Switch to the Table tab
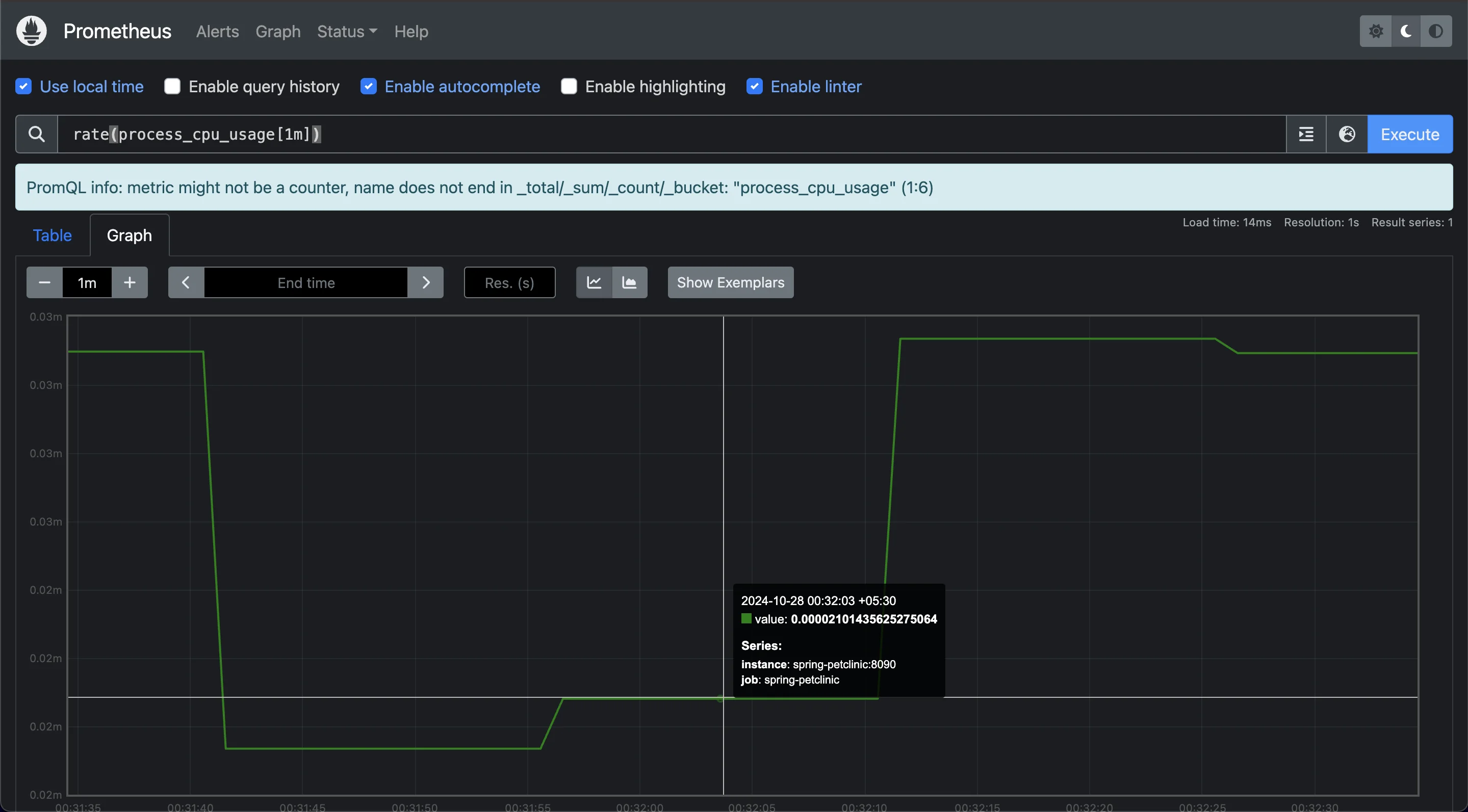Viewport: 1468px width, 812px height. tap(53, 235)
